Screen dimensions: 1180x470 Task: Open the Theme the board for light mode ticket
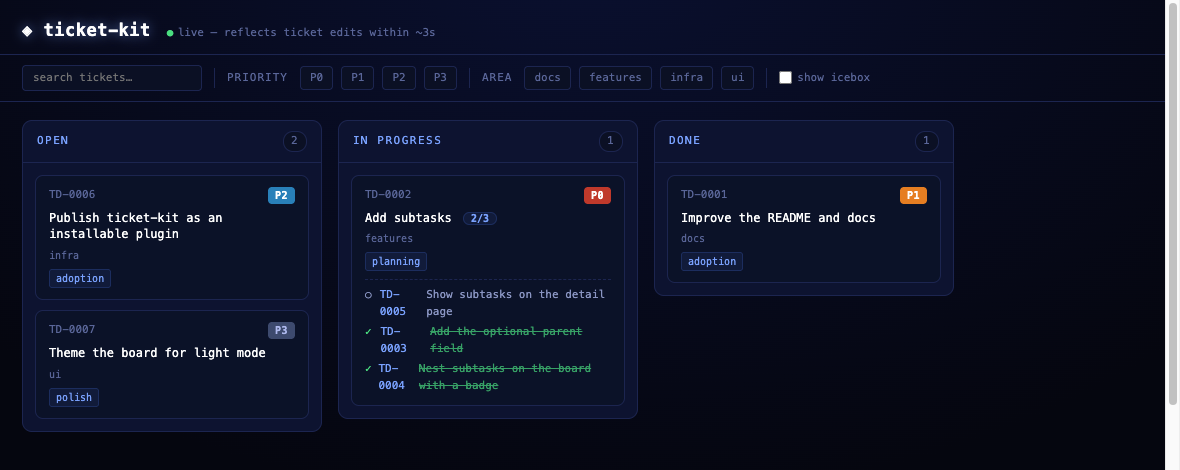point(157,353)
